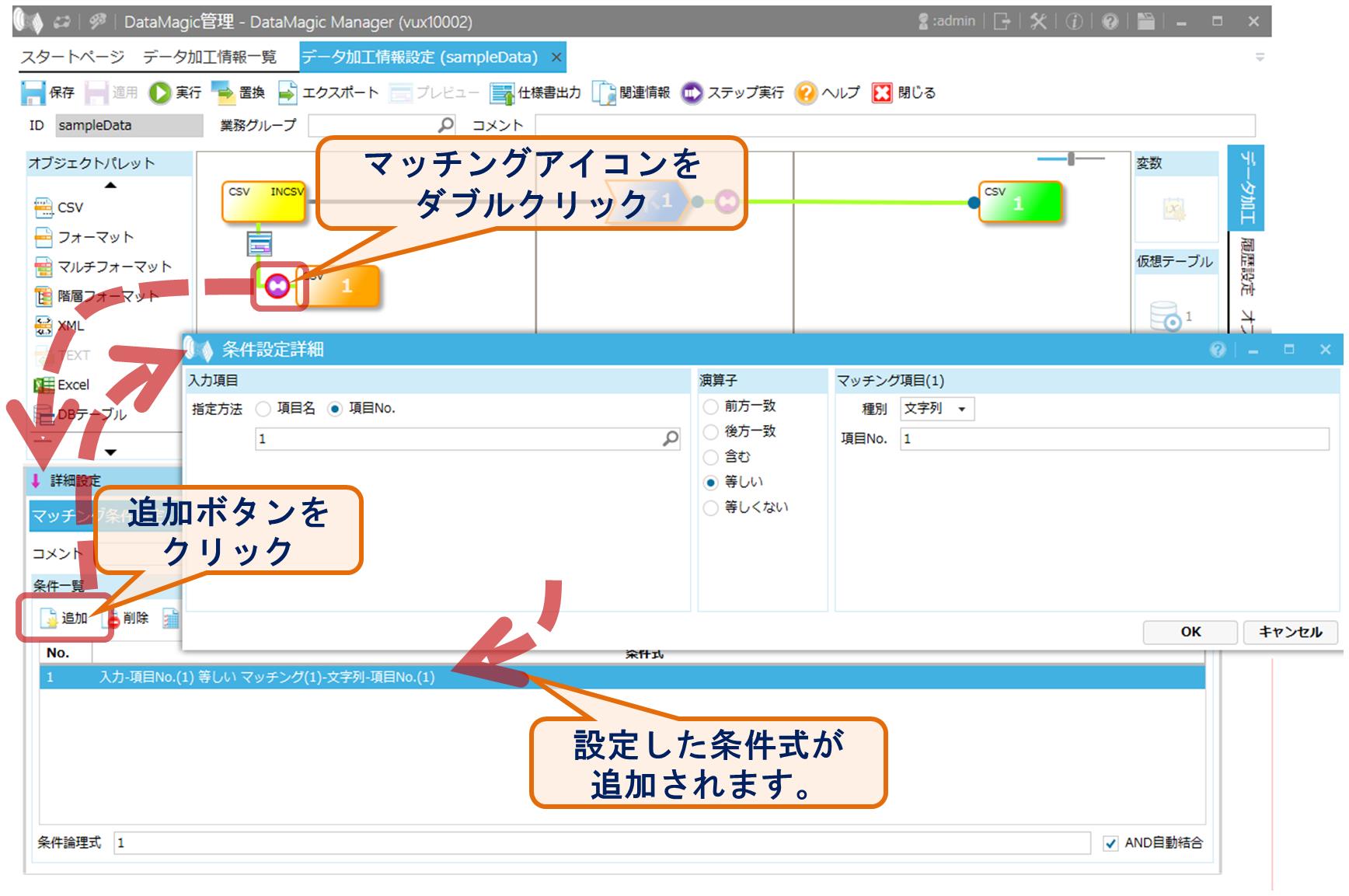
Task: Click the logout icon next to admin
Action: [1002, 22]
